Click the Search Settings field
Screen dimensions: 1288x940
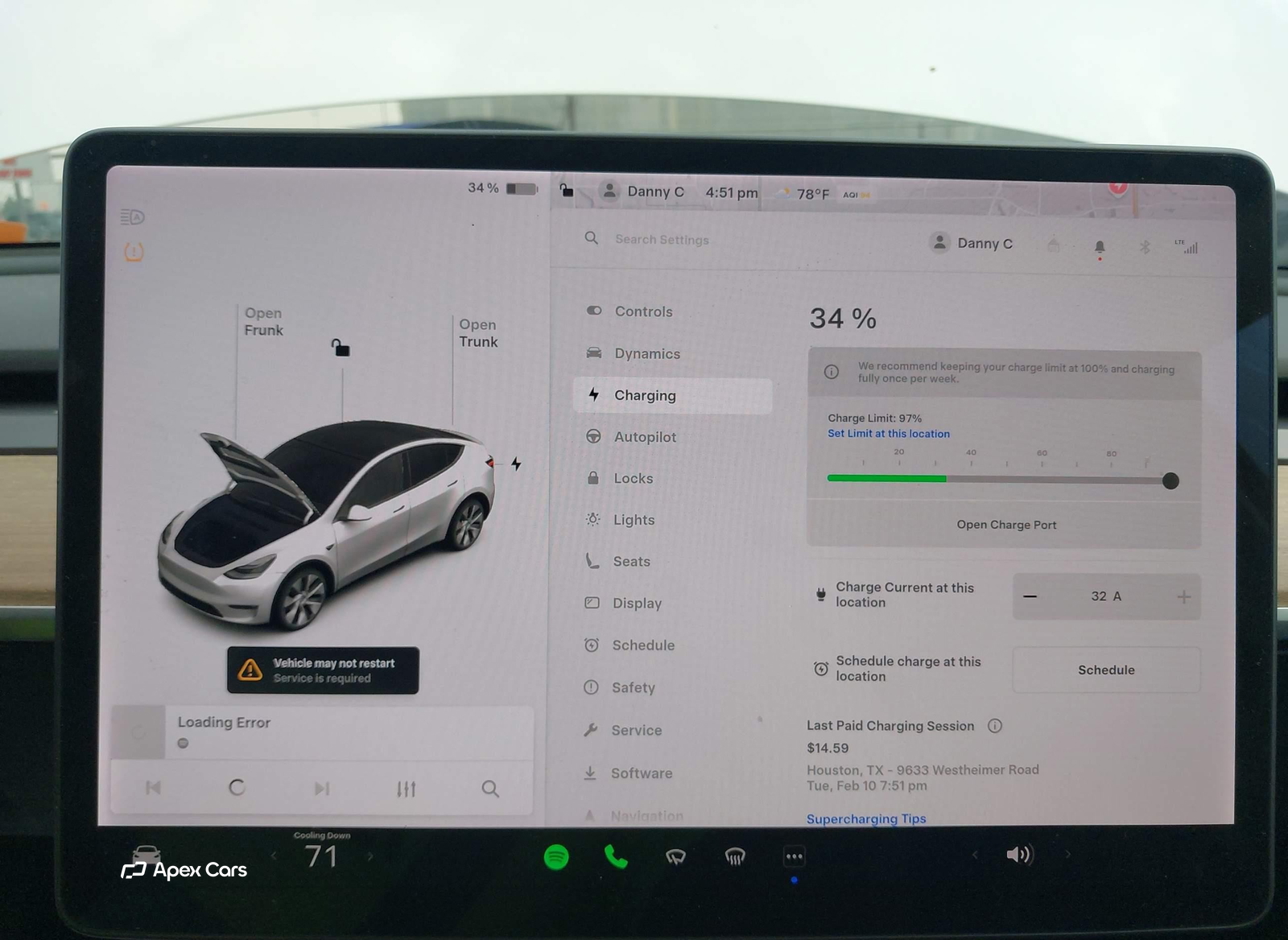pyautogui.click(x=662, y=239)
